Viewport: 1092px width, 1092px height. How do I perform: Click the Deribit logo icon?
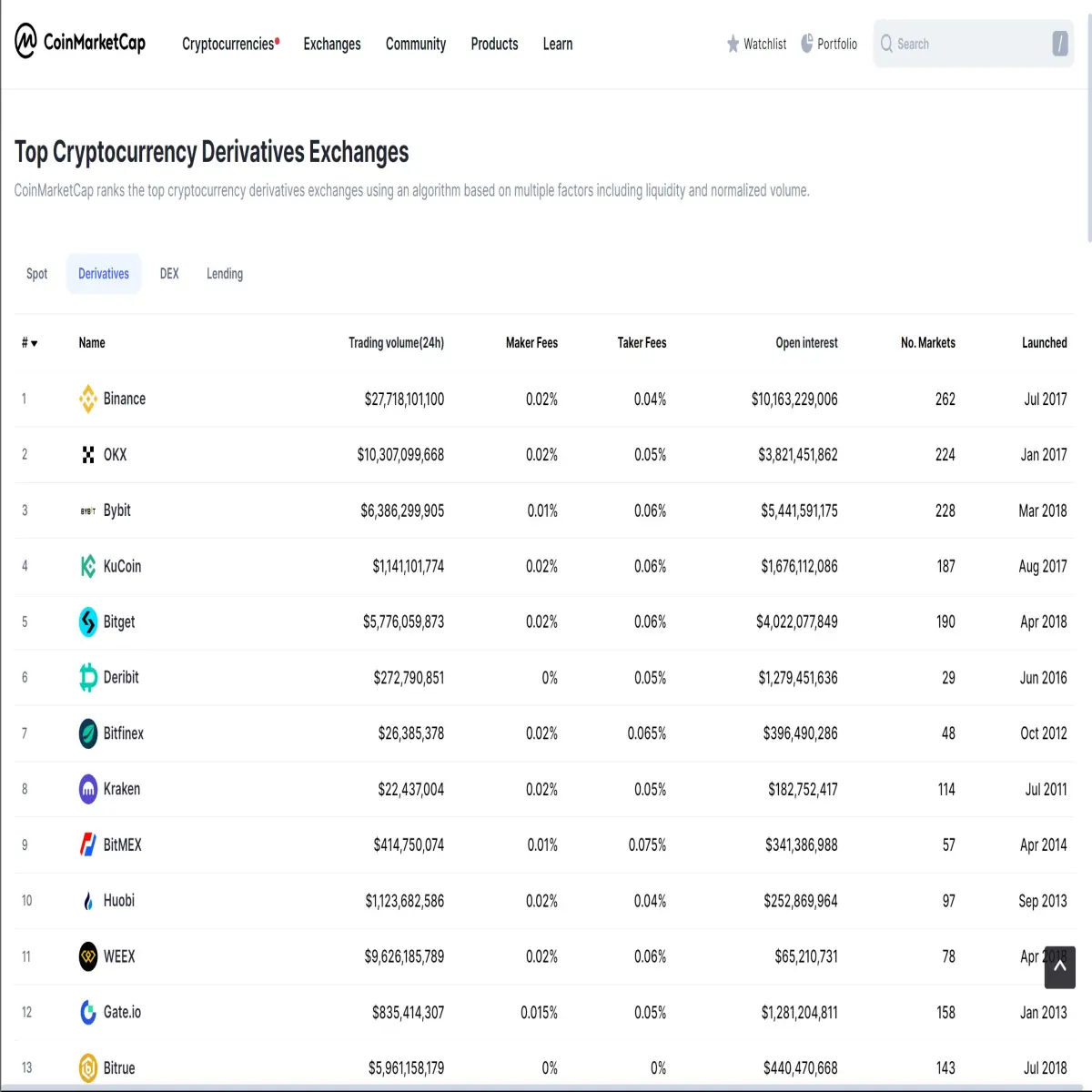coord(88,677)
